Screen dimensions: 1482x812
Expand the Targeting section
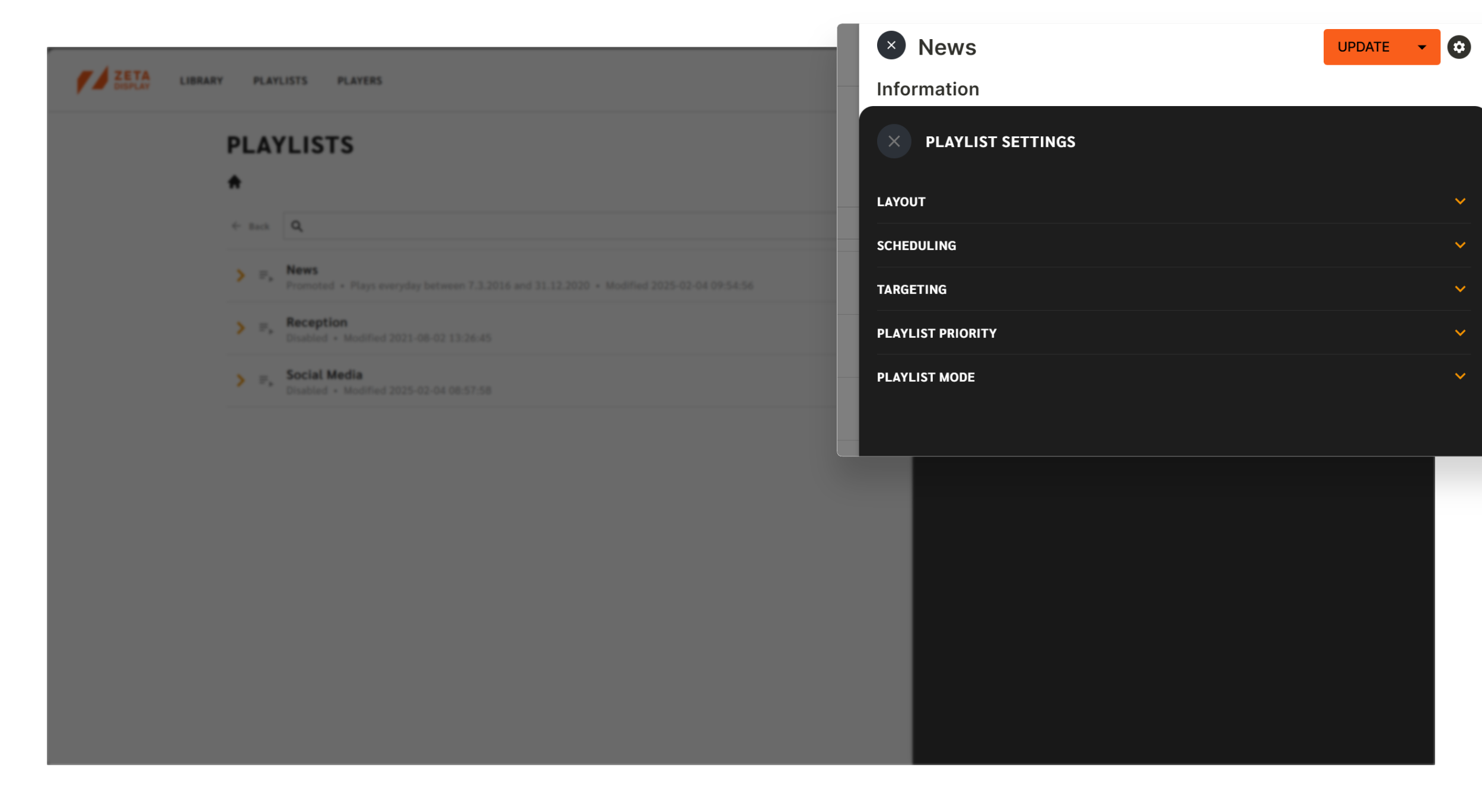(x=1173, y=289)
